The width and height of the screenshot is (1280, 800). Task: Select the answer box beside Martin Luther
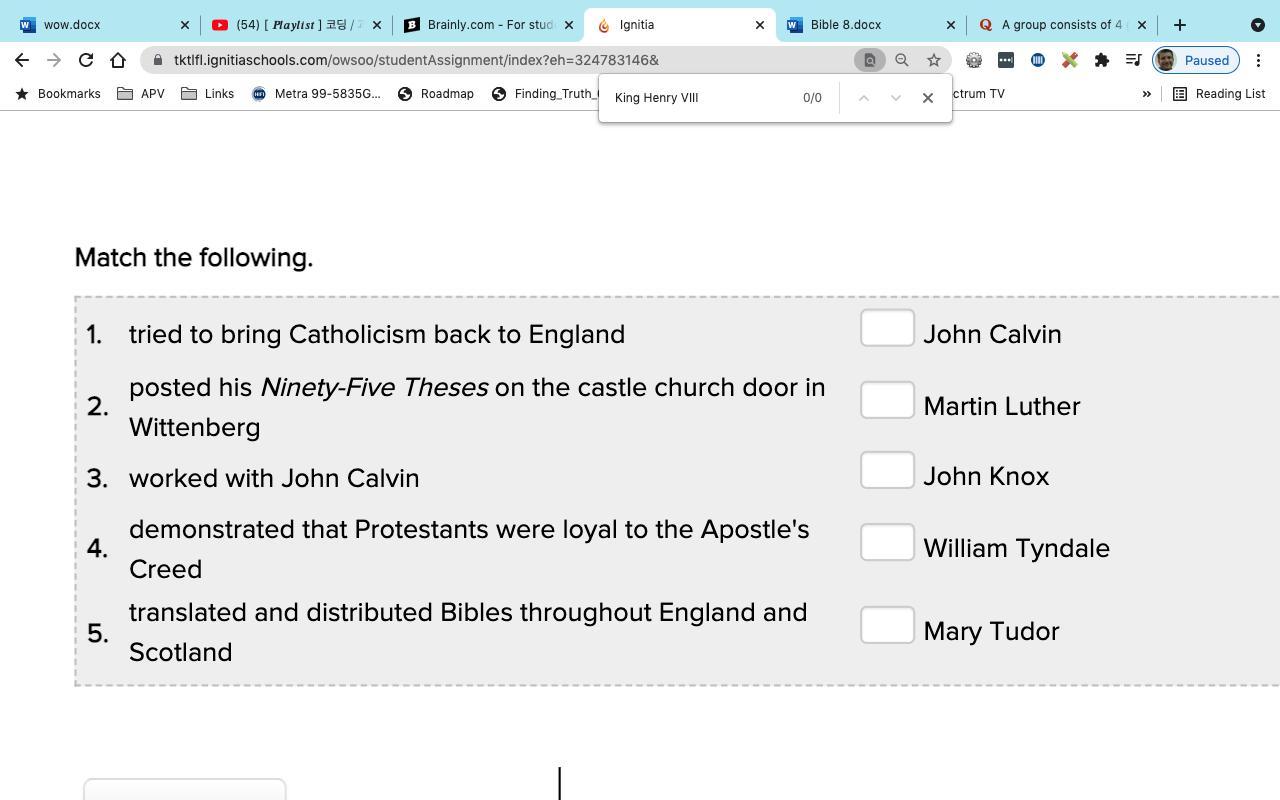point(887,400)
